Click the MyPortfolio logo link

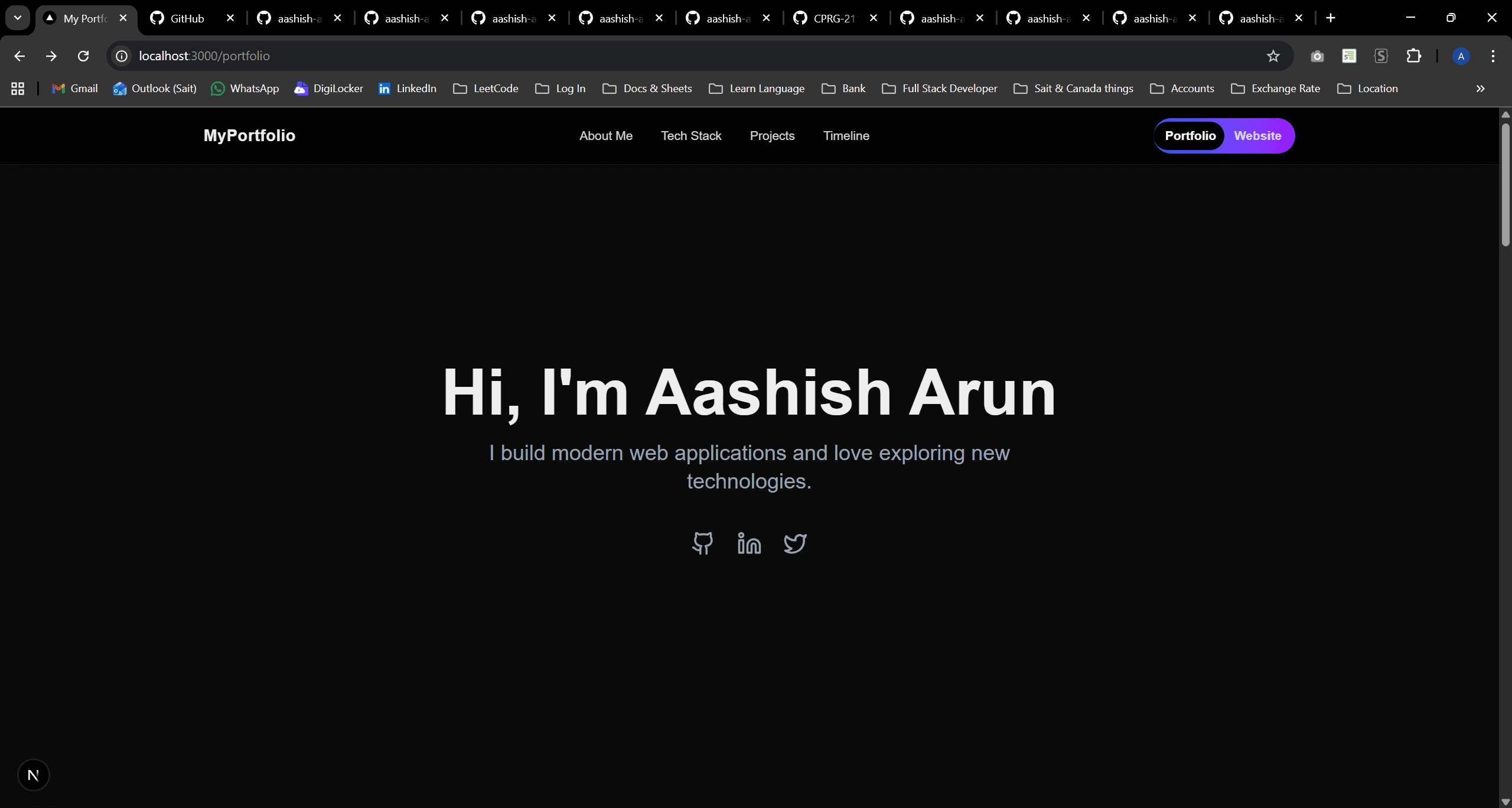(x=249, y=136)
